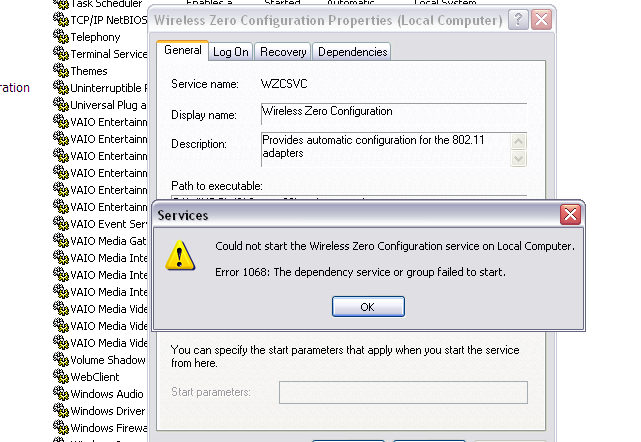The width and height of the screenshot is (641, 442).
Task: Select the Windows Audio service icon
Action: (x=61, y=394)
